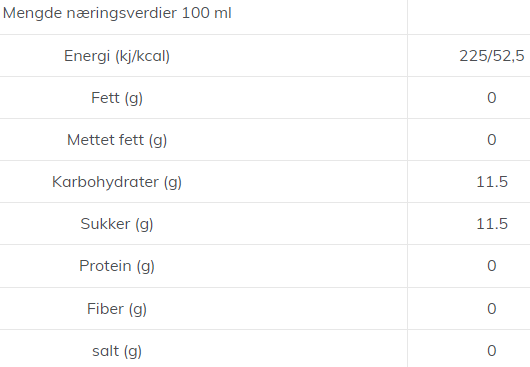Click the Karbohydrater value 11.5
530x367 pixels.
pyautogui.click(x=492, y=182)
